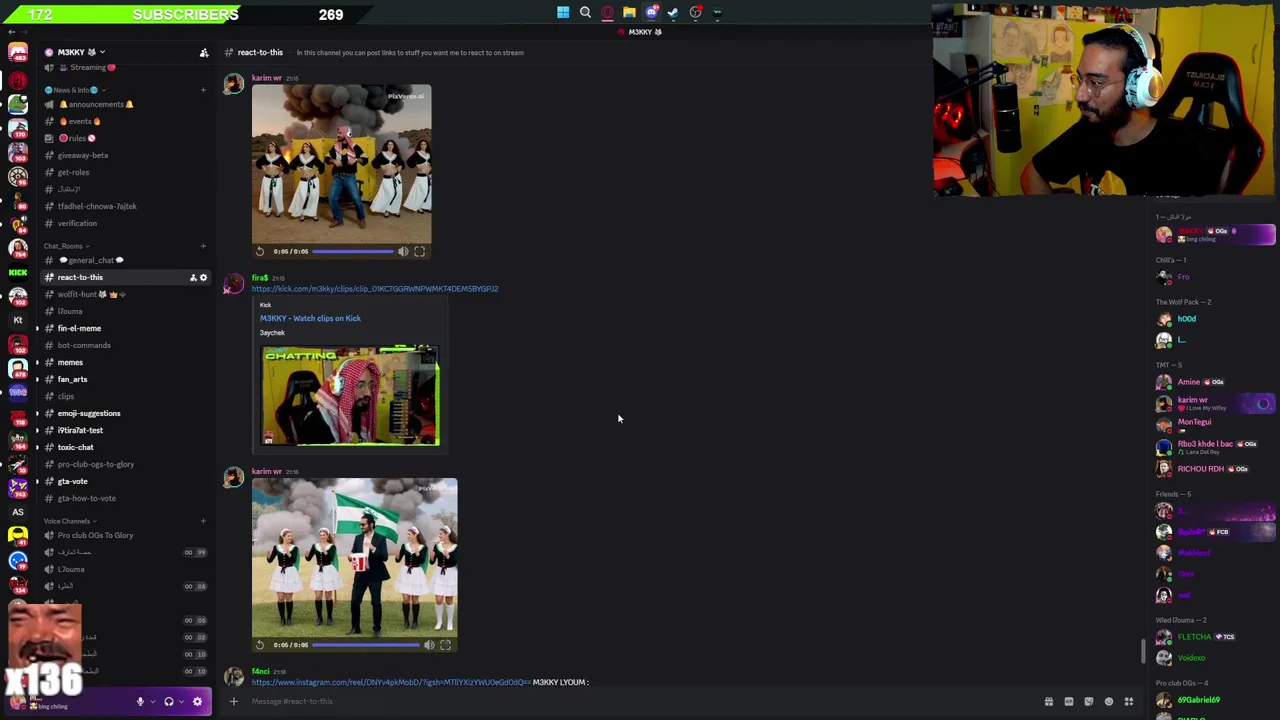The image size is (1280, 720).
Task: Replay the first dancing video
Action: click(x=260, y=251)
